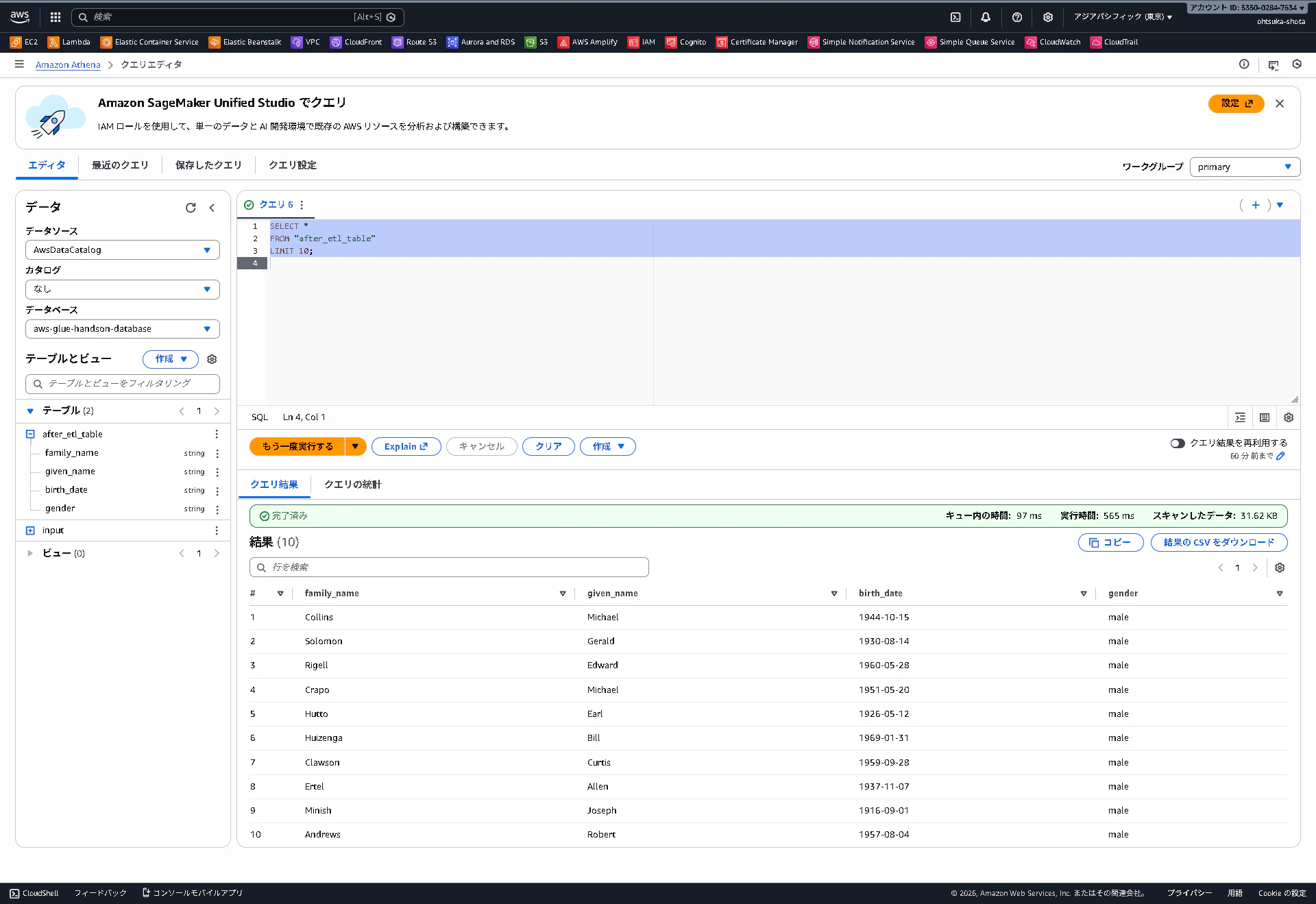Switch to the 保存したクエリ tab
The width and height of the screenshot is (1316, 904).
207,164
